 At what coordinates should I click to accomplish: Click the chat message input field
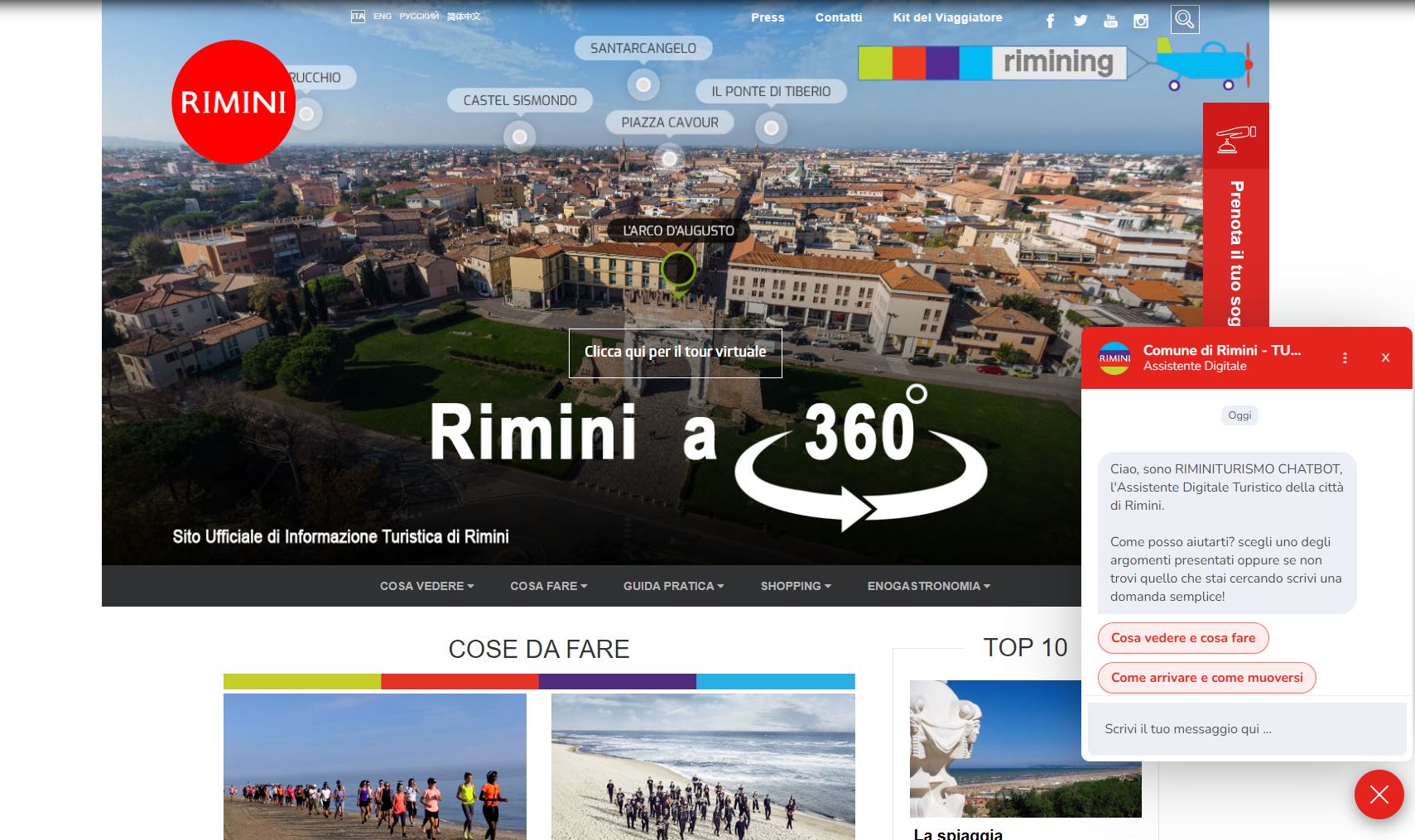tap(1246, 729)
